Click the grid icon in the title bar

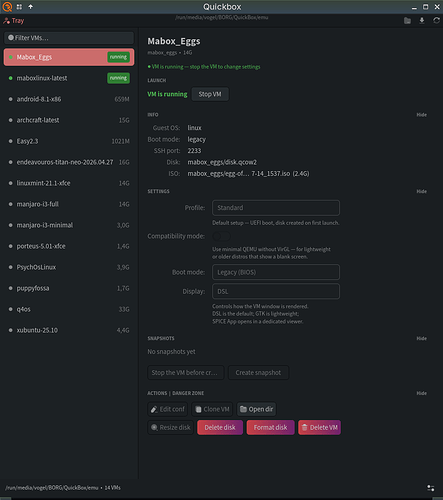click(19, 7)
